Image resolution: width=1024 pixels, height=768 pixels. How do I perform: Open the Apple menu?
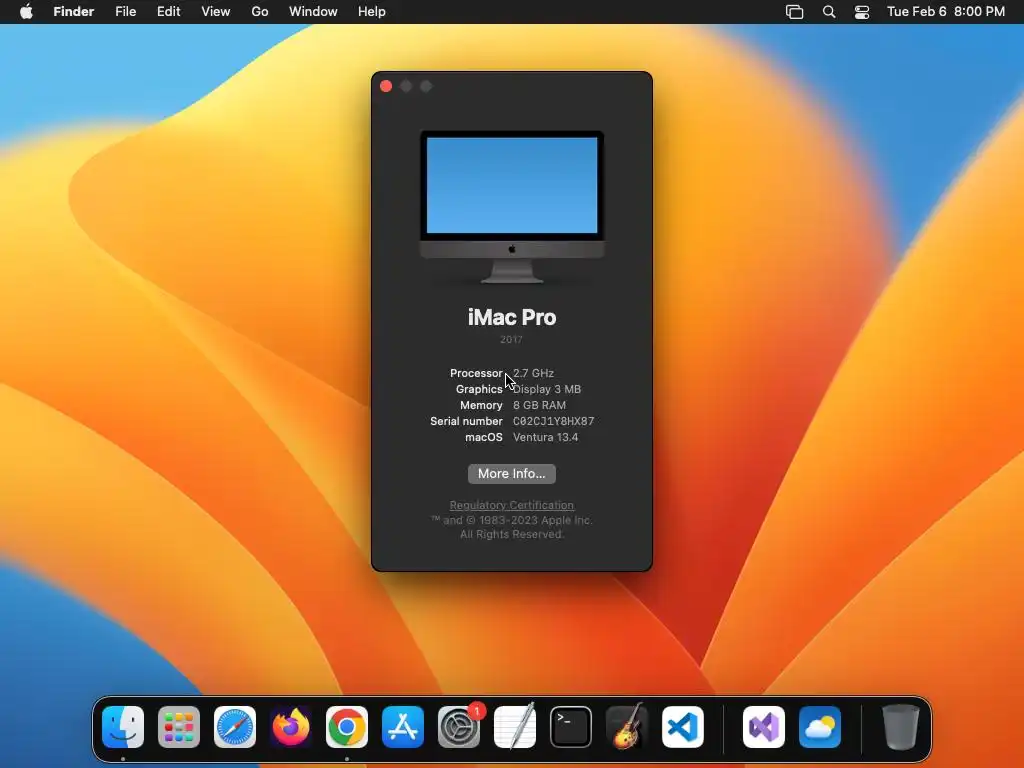tap(26, 12)
